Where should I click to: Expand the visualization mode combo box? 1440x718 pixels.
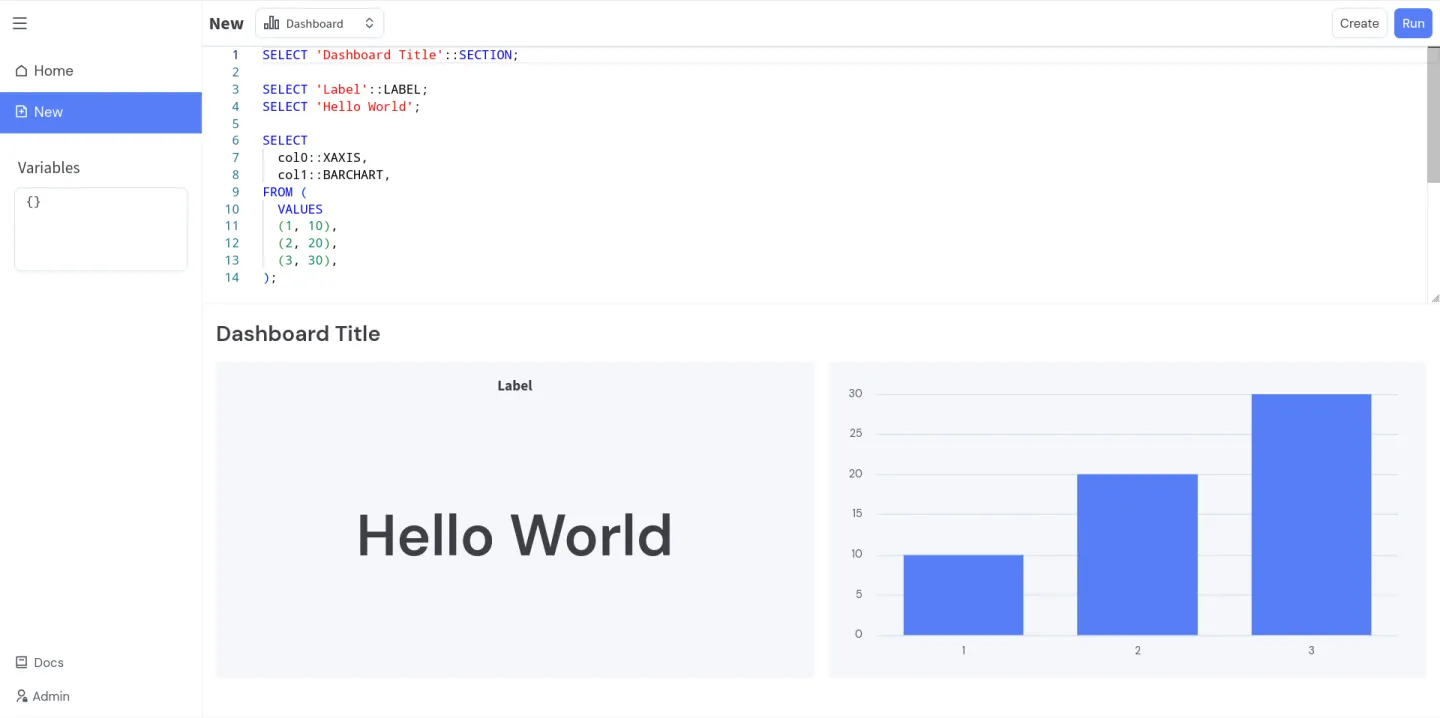point(318,22)
